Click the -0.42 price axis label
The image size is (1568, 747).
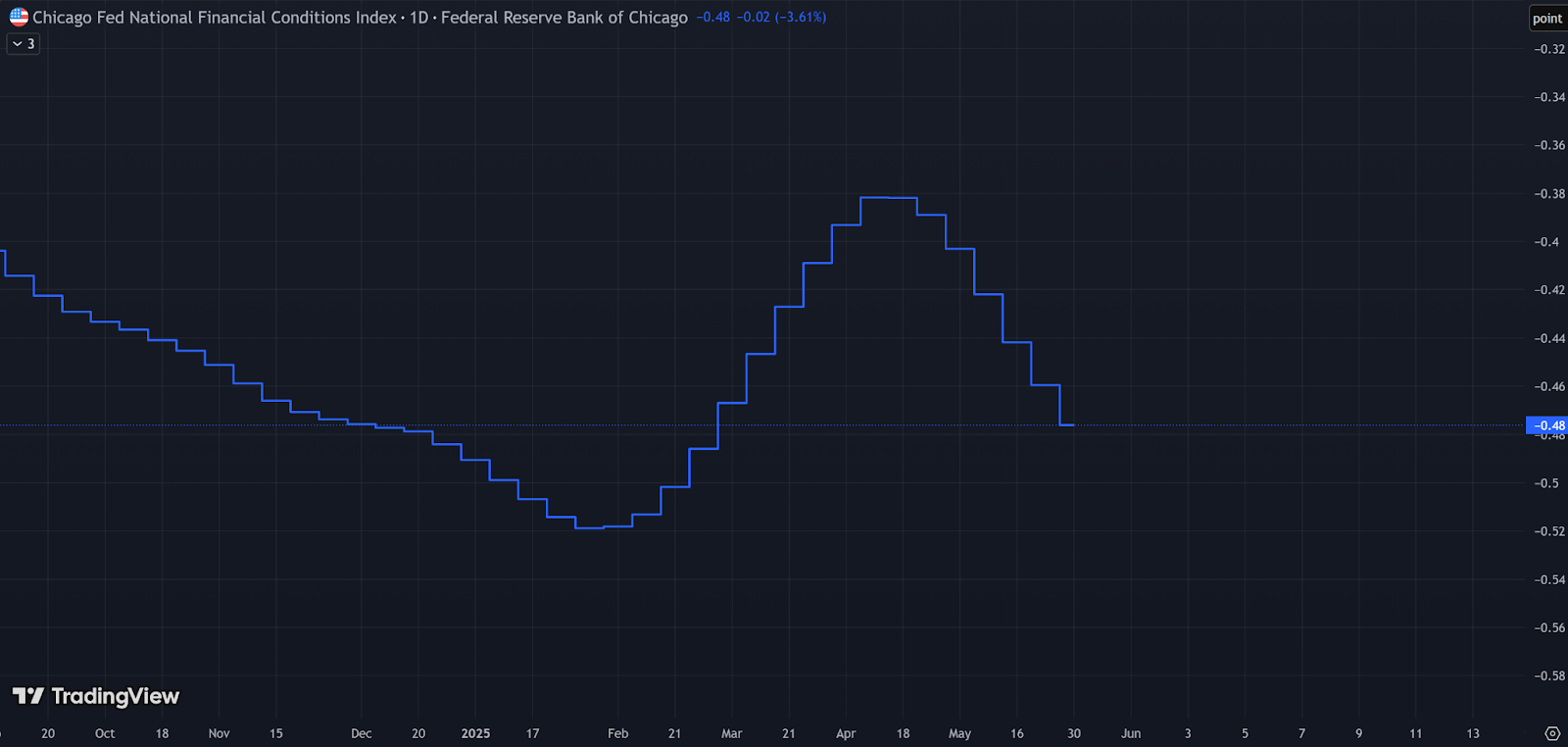coord(1549,290)
